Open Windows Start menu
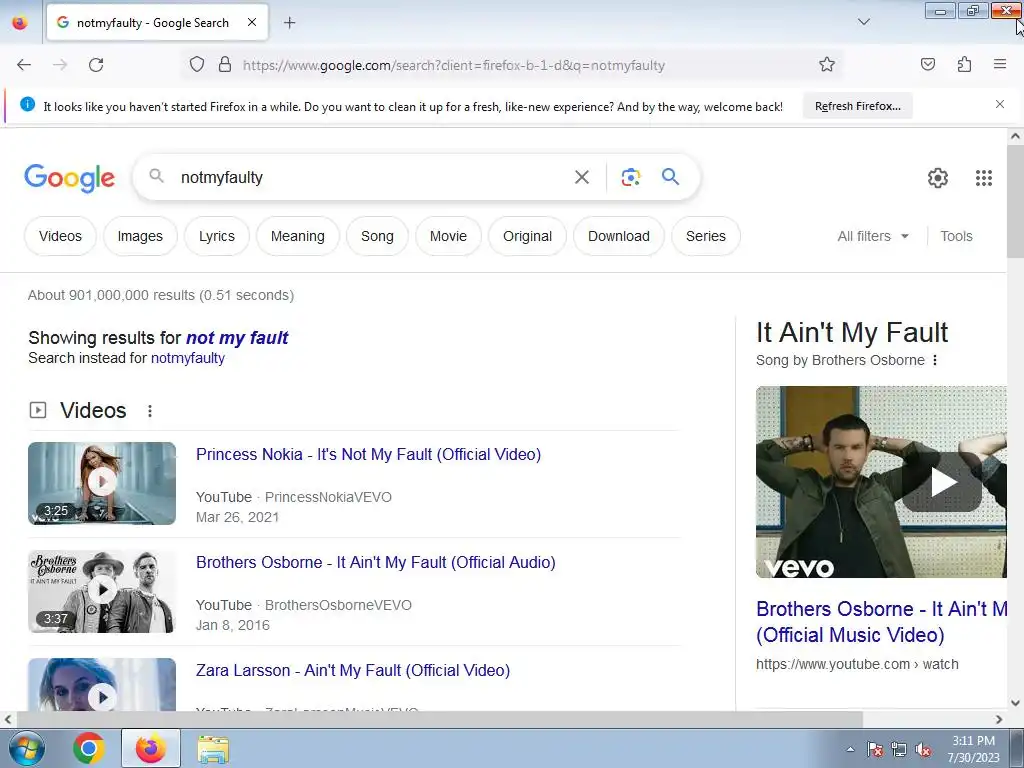Viewport: 1024px width, 768px height. click(x=27, y=748)
